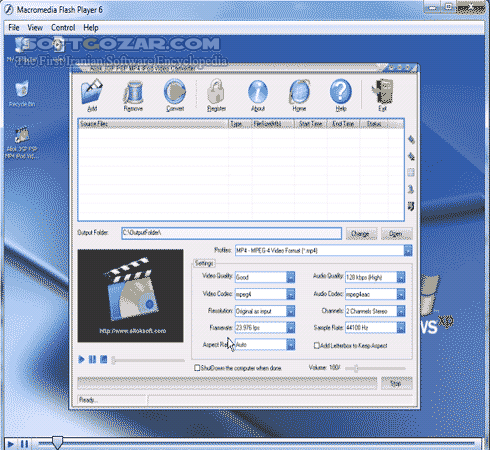Click the Volume slider handle

coord(356,368)
